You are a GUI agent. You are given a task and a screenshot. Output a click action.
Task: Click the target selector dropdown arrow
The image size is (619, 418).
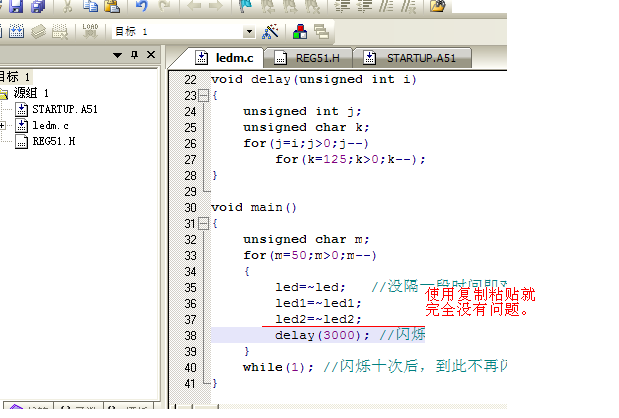tap(249, 32)
